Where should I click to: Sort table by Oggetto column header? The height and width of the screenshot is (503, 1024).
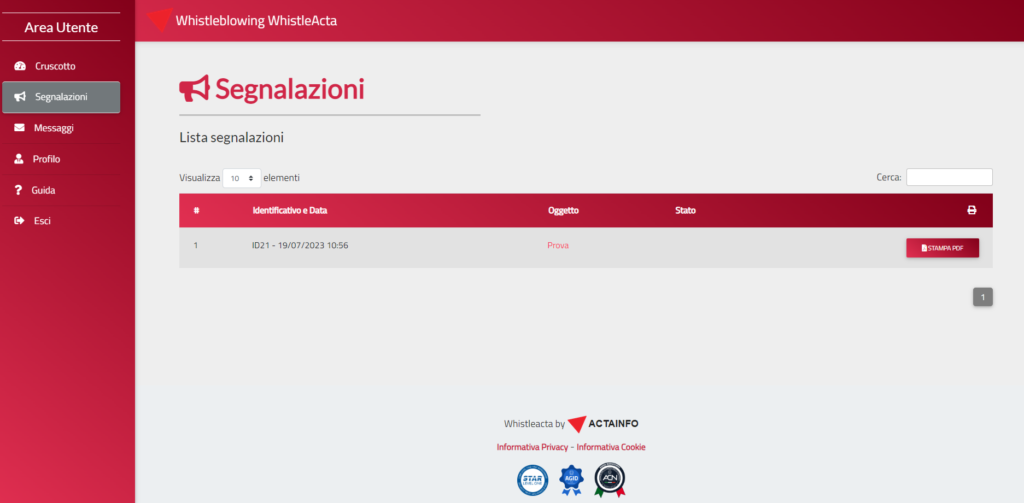(x=563, y=211)
